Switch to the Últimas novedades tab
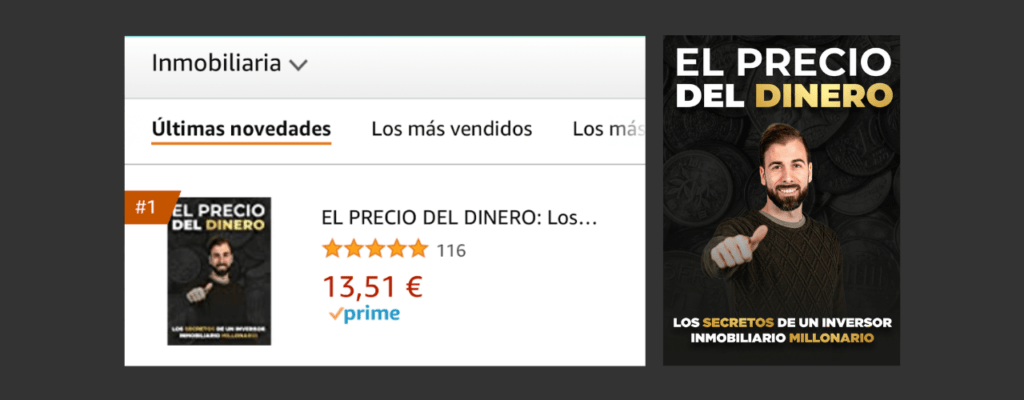The width and height of the screenshot is (1024, 400). point(241,129)
